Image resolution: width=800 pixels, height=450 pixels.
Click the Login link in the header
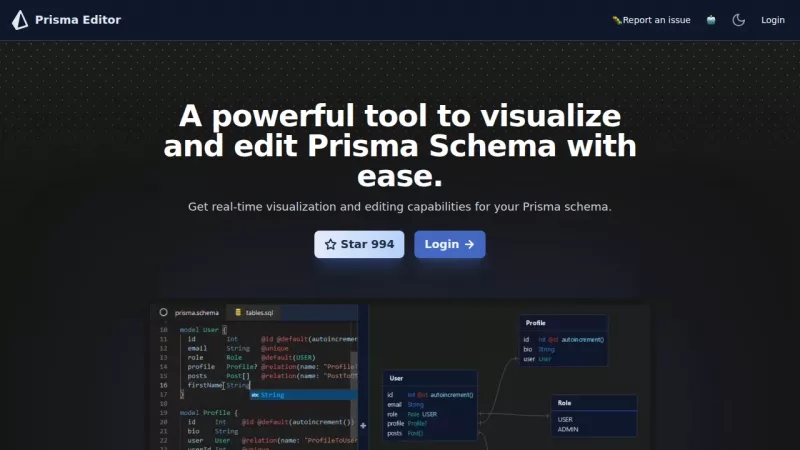click(772, 20)
